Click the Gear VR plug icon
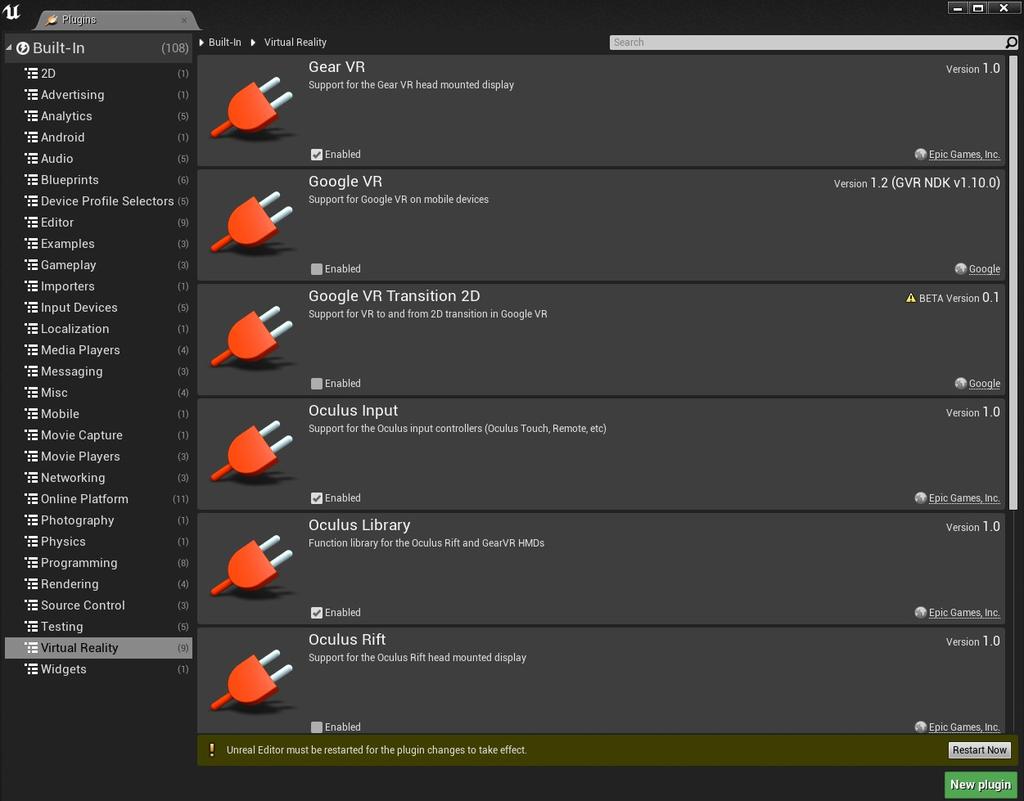 coord(252,110)
